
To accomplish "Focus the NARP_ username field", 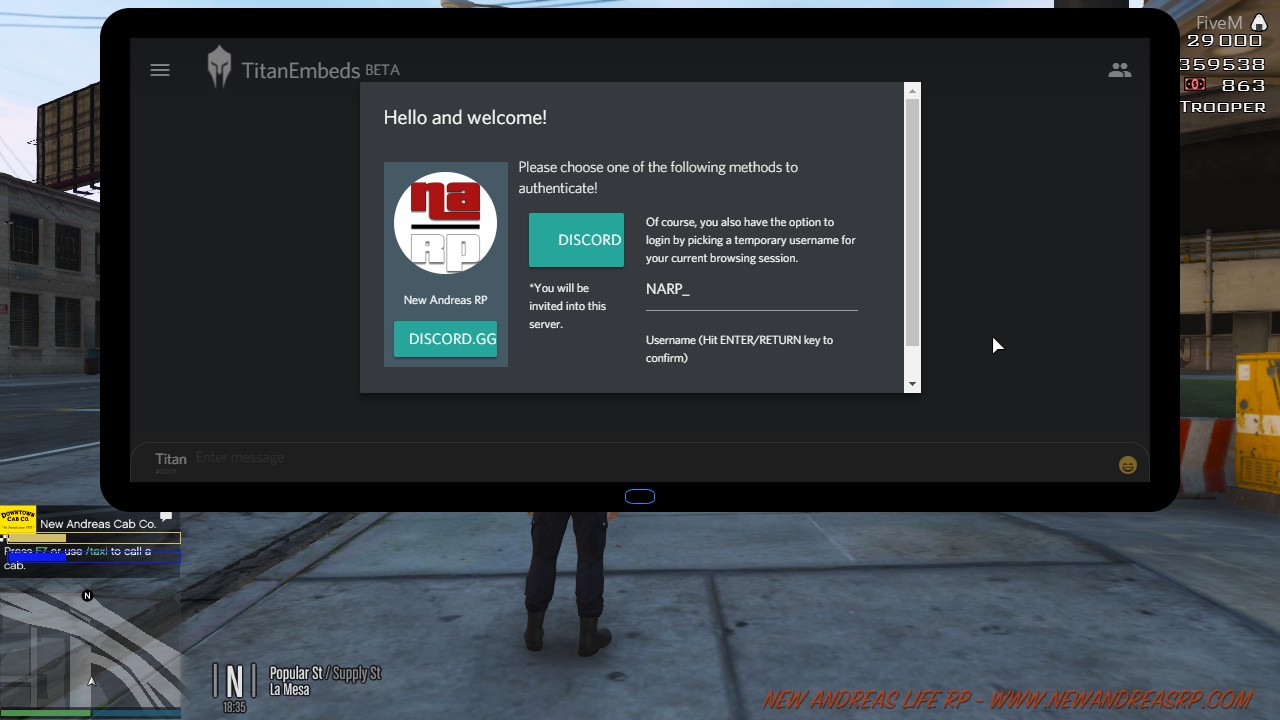I will tap(752, 290).
